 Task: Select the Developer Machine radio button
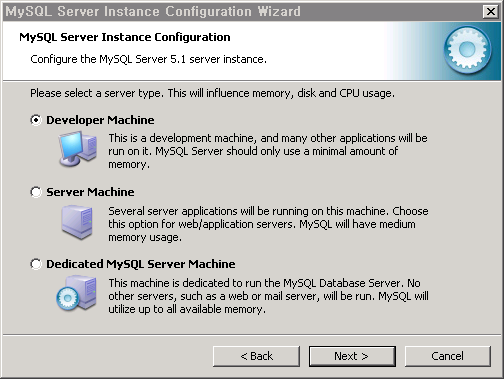(x=36, y=120)
